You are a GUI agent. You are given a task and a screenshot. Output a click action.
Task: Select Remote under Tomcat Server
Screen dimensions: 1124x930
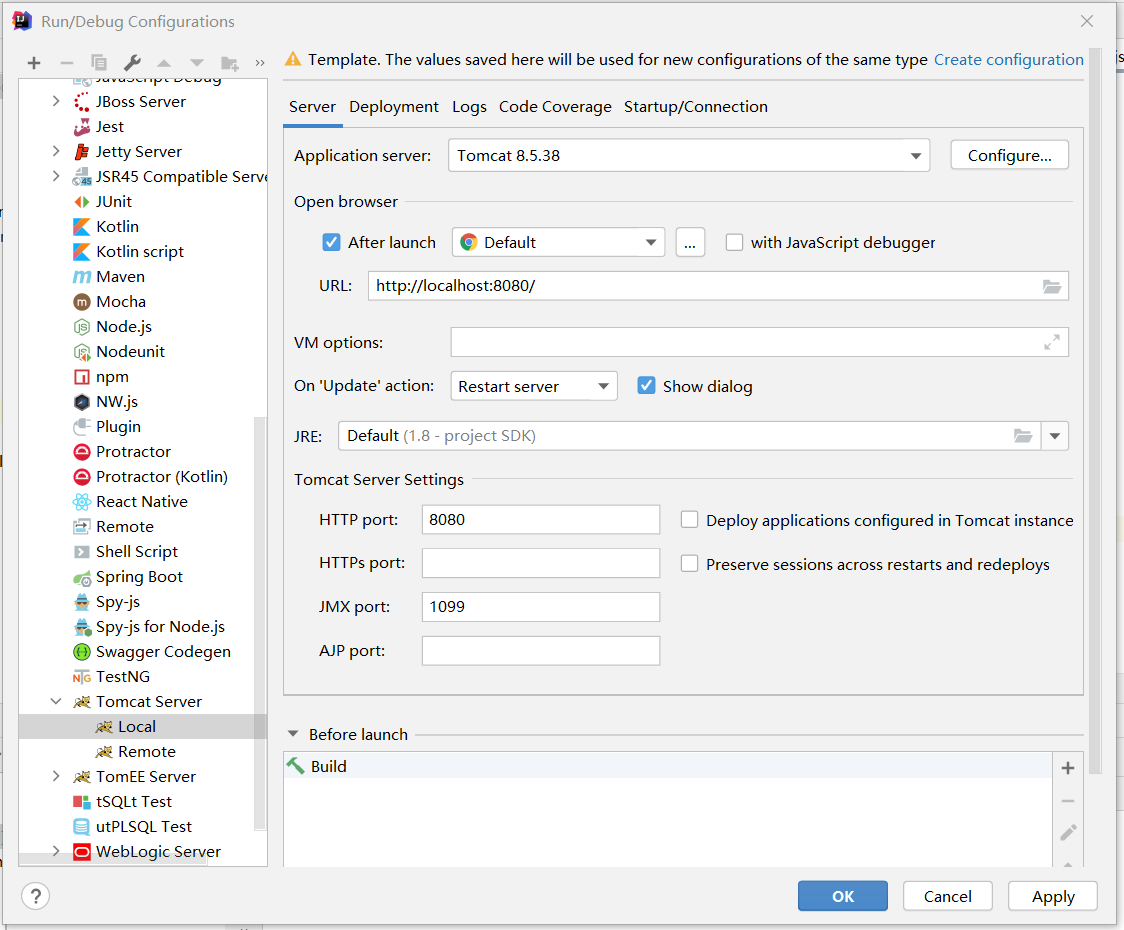click(146, 751)
